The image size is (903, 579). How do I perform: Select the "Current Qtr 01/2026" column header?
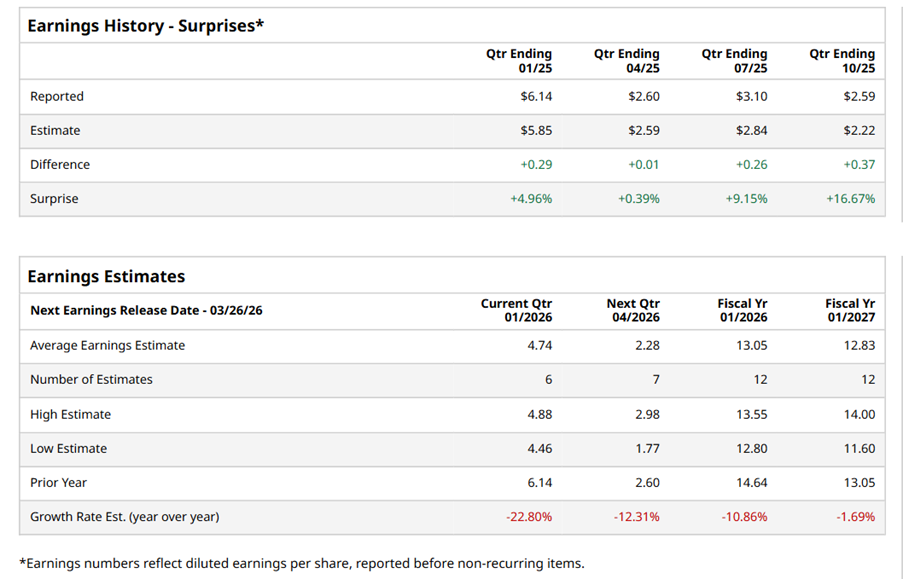click(516, 311)
